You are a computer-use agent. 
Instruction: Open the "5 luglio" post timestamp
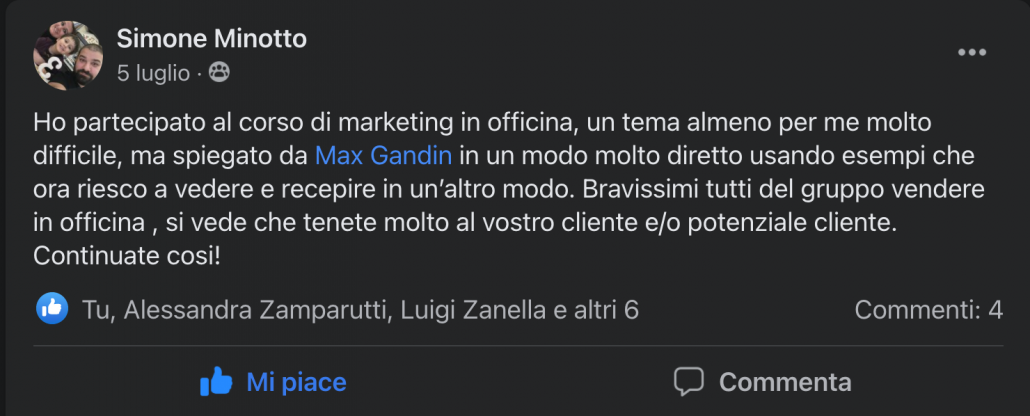(x=154, y=72)
